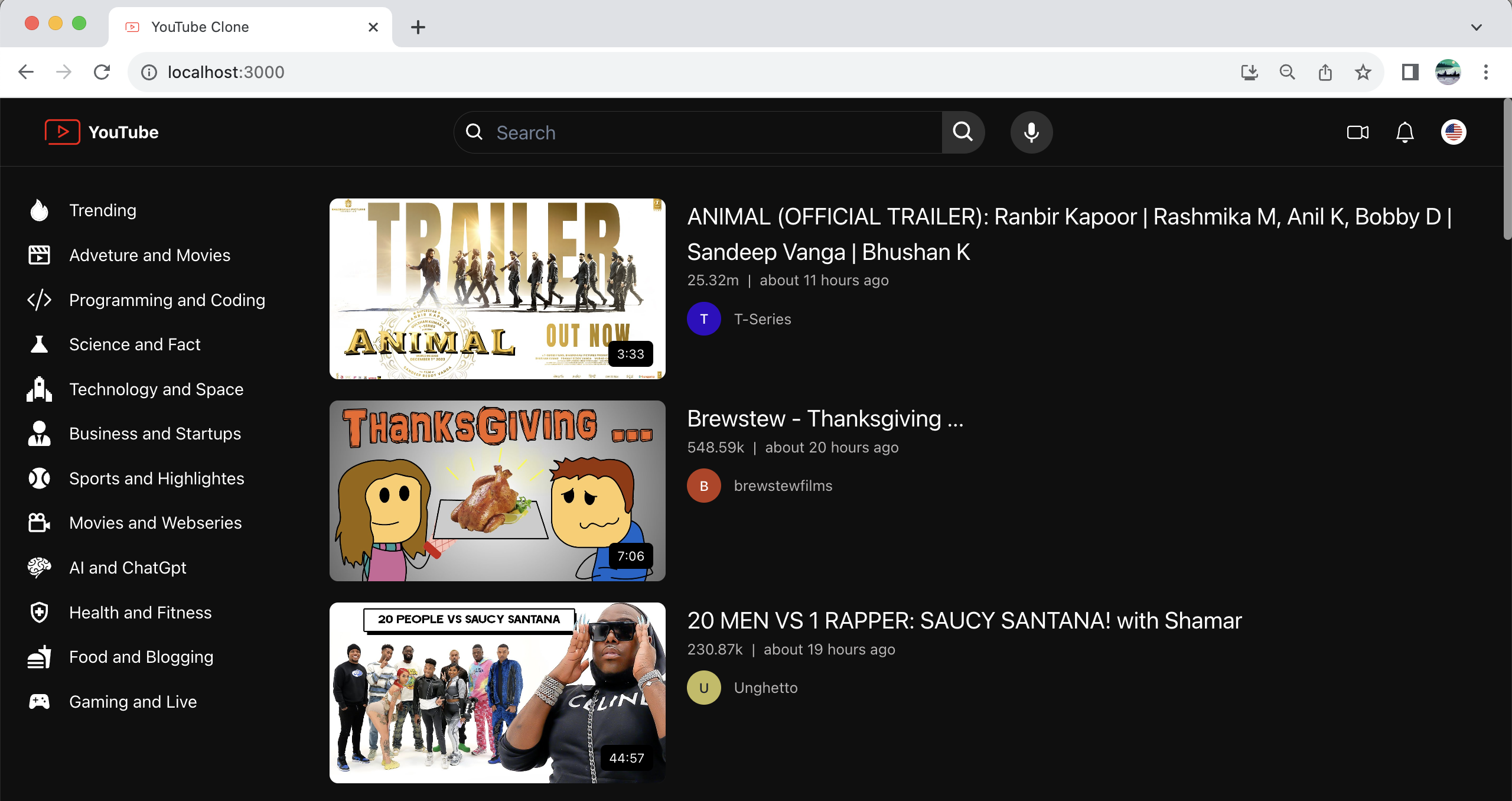Click the Sports and Highlightes ball icon

pos(39,478)
